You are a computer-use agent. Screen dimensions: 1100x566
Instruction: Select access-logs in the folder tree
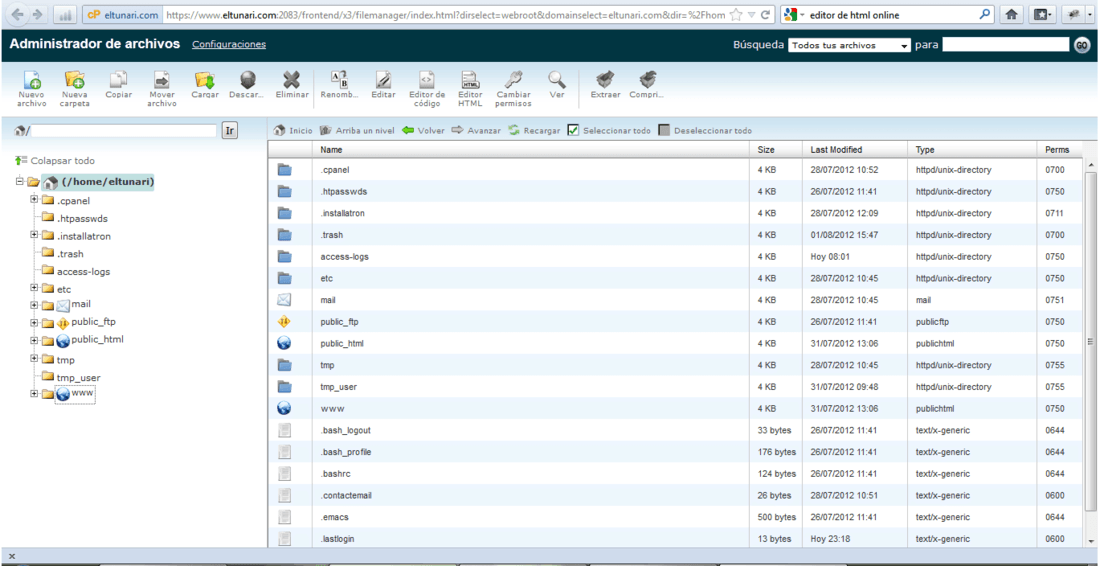coord(83,271)
